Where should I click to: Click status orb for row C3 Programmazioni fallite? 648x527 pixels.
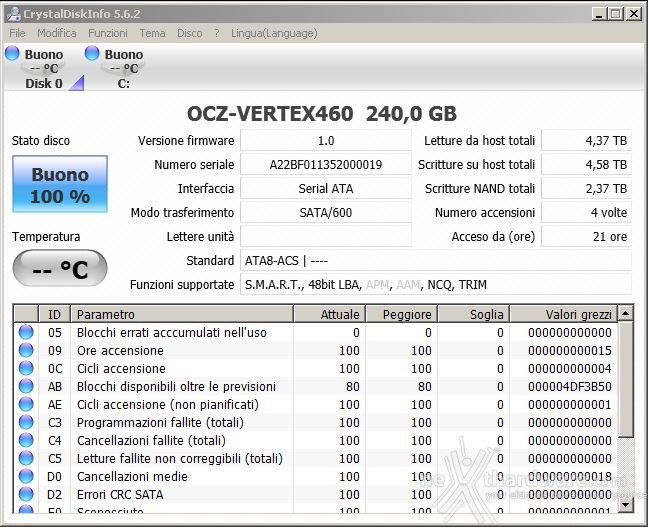(26, 422)
